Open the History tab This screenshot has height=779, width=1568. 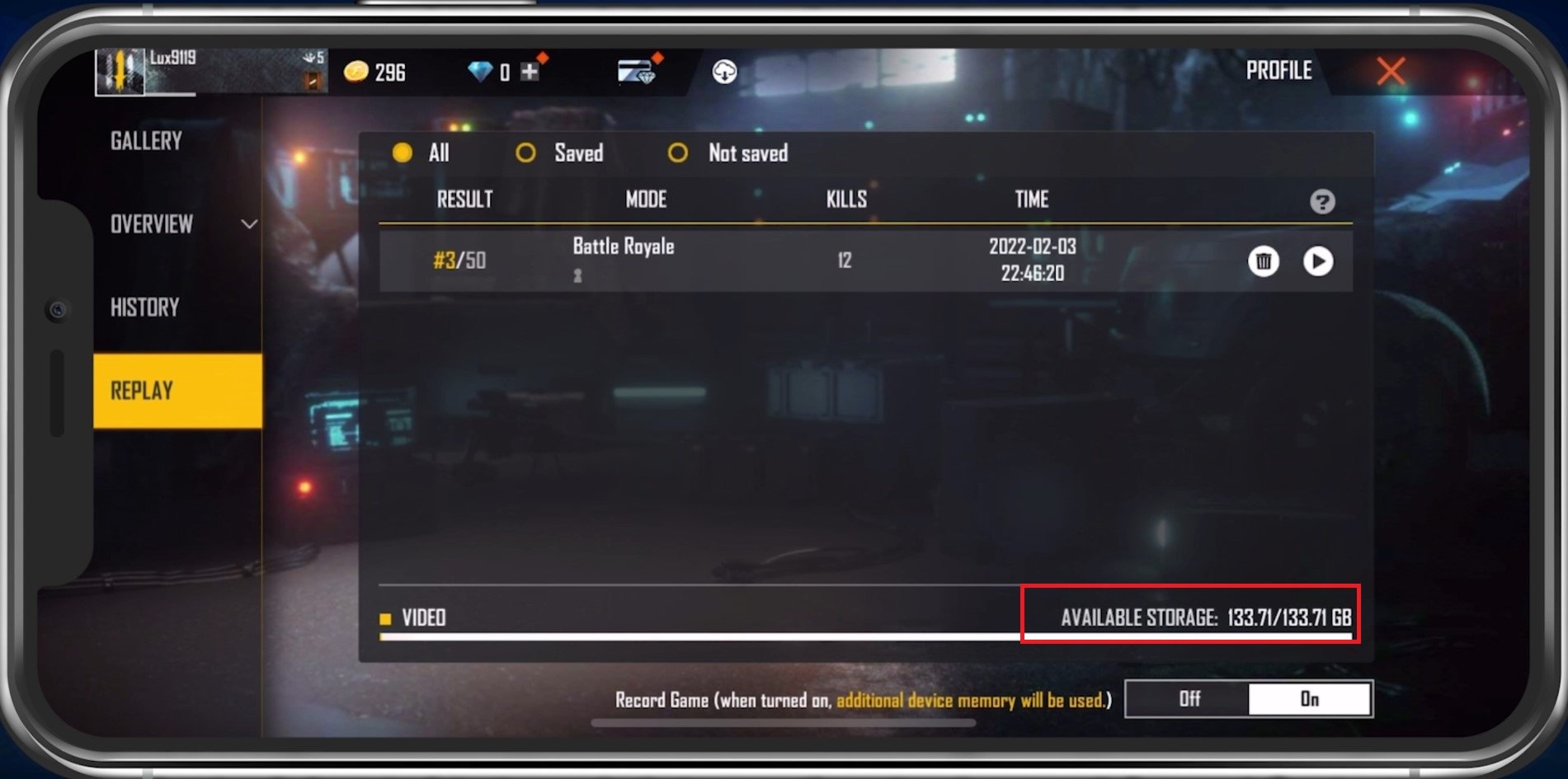pyautogui.click(x=144, y=307)
